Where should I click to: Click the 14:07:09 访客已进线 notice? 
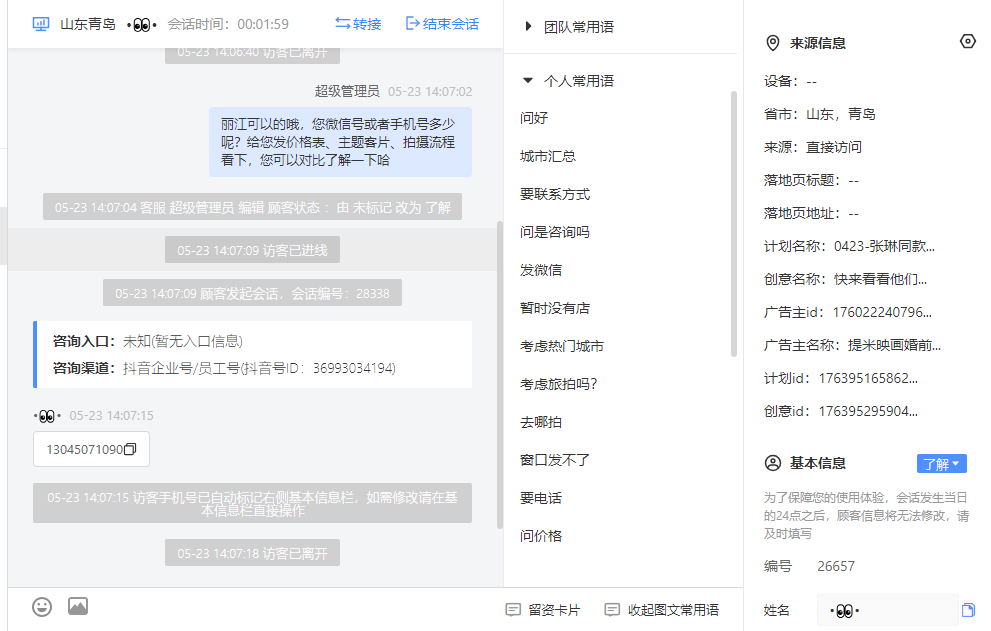252,250
